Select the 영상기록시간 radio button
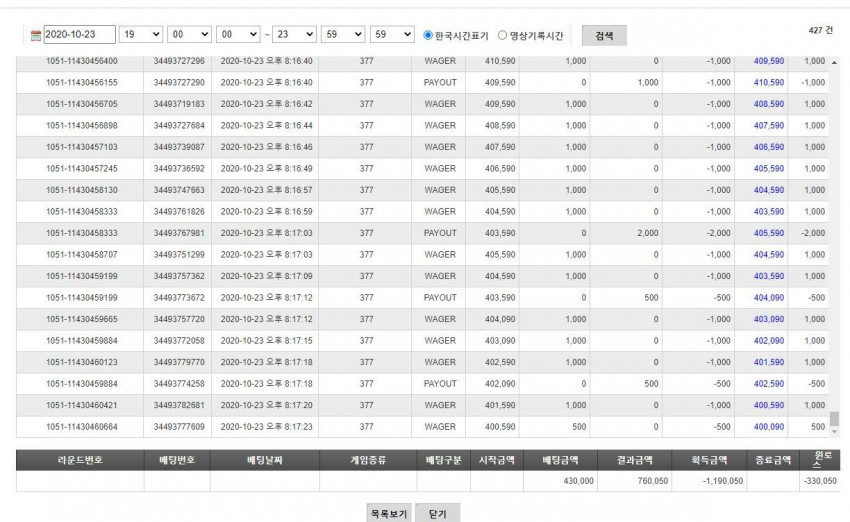Screen dimensions: 850x522 503,35
